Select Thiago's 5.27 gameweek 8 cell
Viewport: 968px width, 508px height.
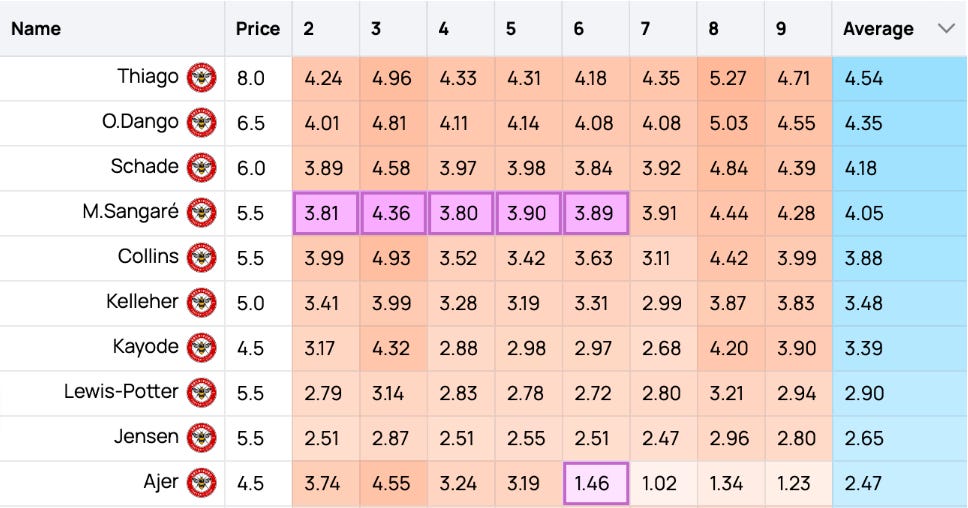[x=730, y=78]
